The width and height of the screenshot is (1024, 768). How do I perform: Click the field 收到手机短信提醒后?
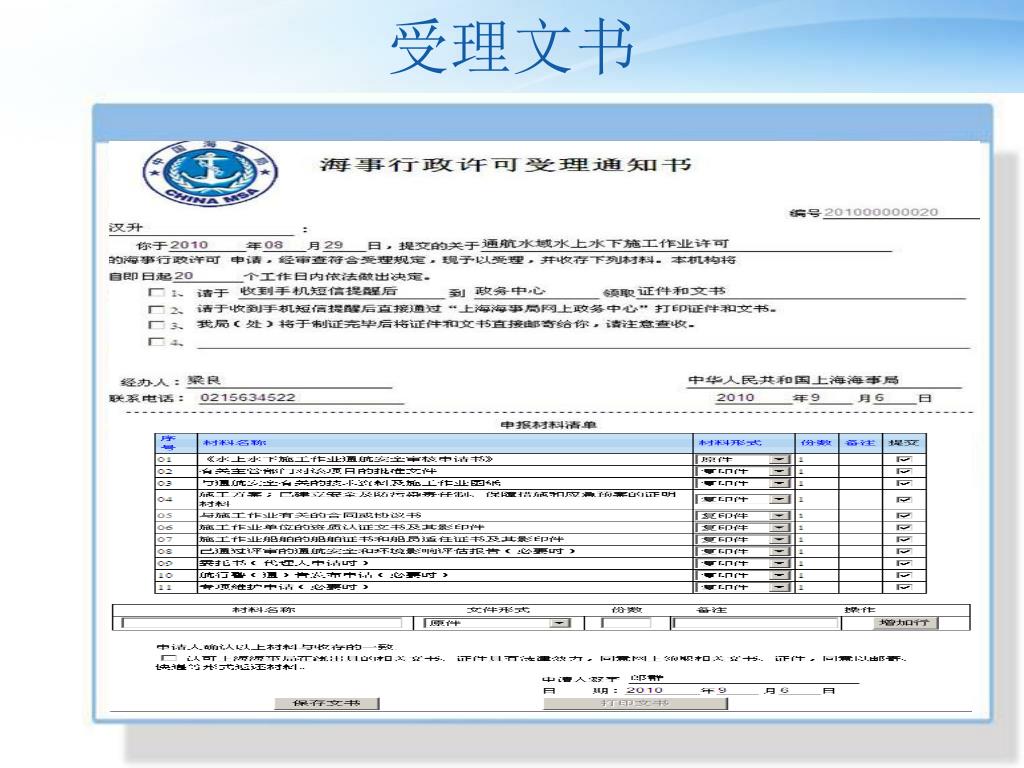coord(342,291)
